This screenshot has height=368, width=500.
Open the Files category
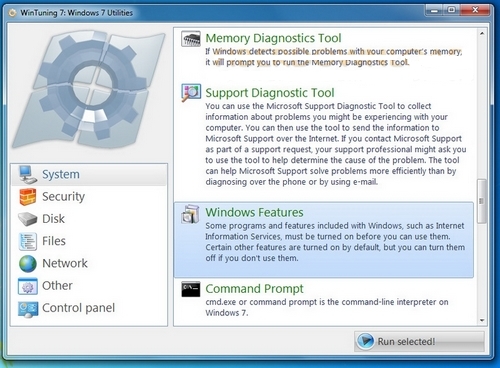[89, 241]
